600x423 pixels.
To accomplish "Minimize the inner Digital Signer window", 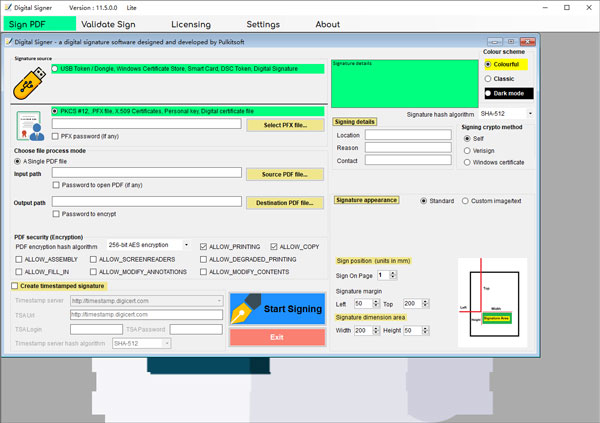I will [x=495, y=42].
